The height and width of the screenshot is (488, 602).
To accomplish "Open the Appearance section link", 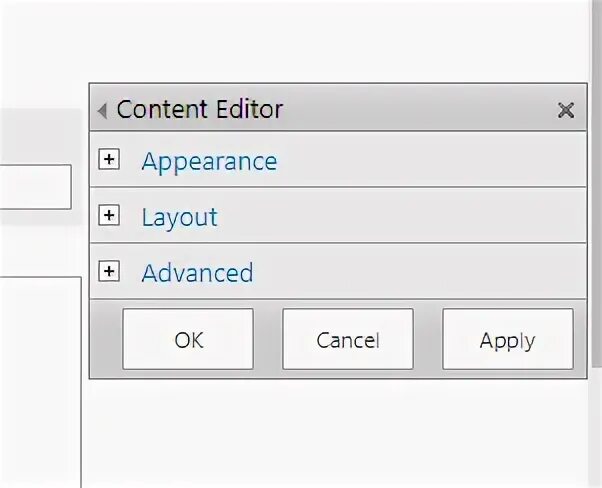I will tap(209, 161).
